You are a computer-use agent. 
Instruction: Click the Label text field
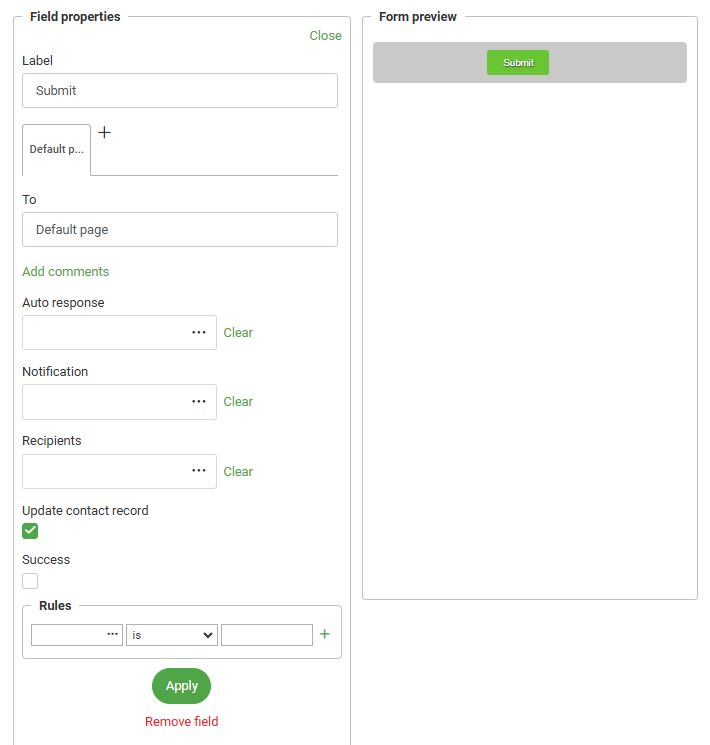[x=180, y=91]
